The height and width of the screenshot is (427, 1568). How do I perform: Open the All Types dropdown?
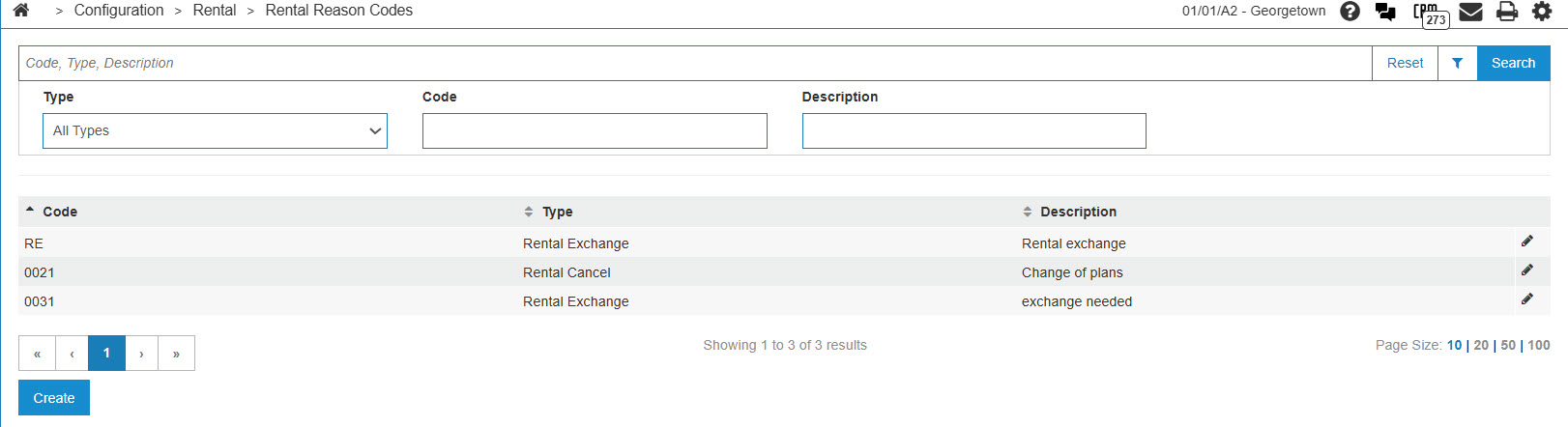(215, 131)
